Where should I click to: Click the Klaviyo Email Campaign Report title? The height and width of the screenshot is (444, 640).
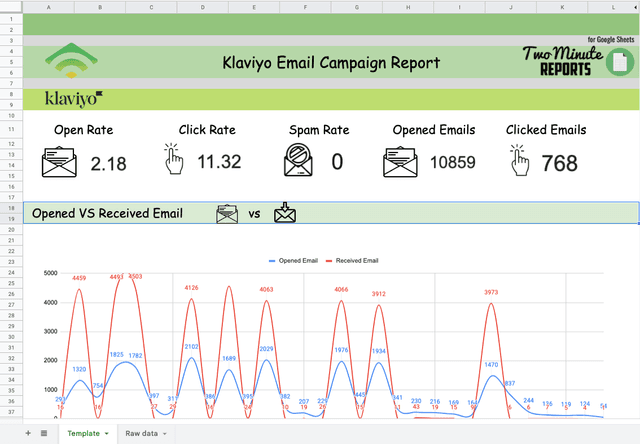[331, 63]
